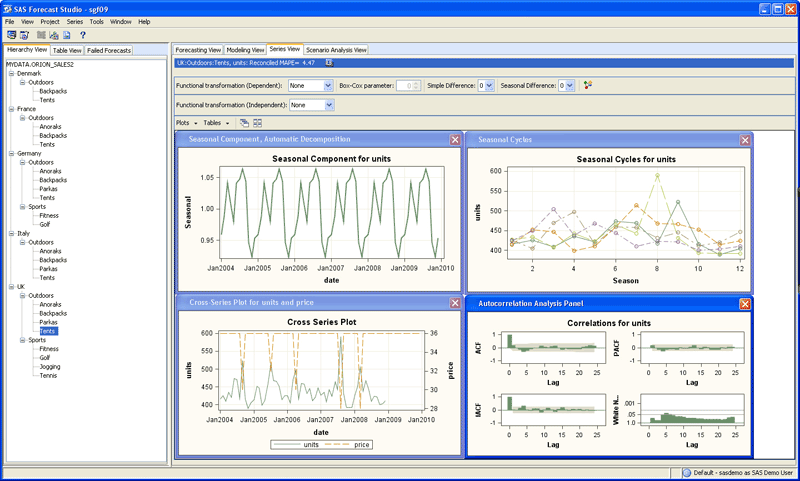Viewport: 800px width, 481px height.
Task: Select Tennis under UK Sports
Action: point(48,376)
